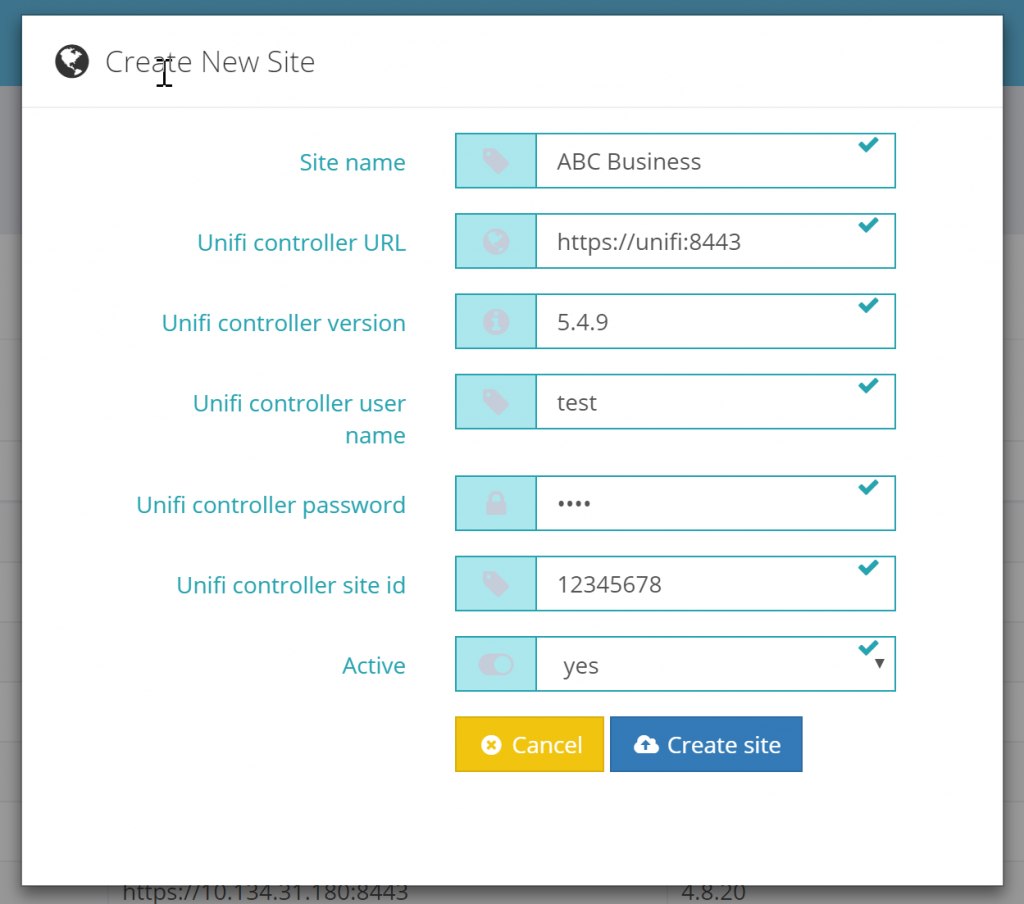This screenshot has height=904, width=1024.
Task: Click the Active label
Action: pos(374,666)
